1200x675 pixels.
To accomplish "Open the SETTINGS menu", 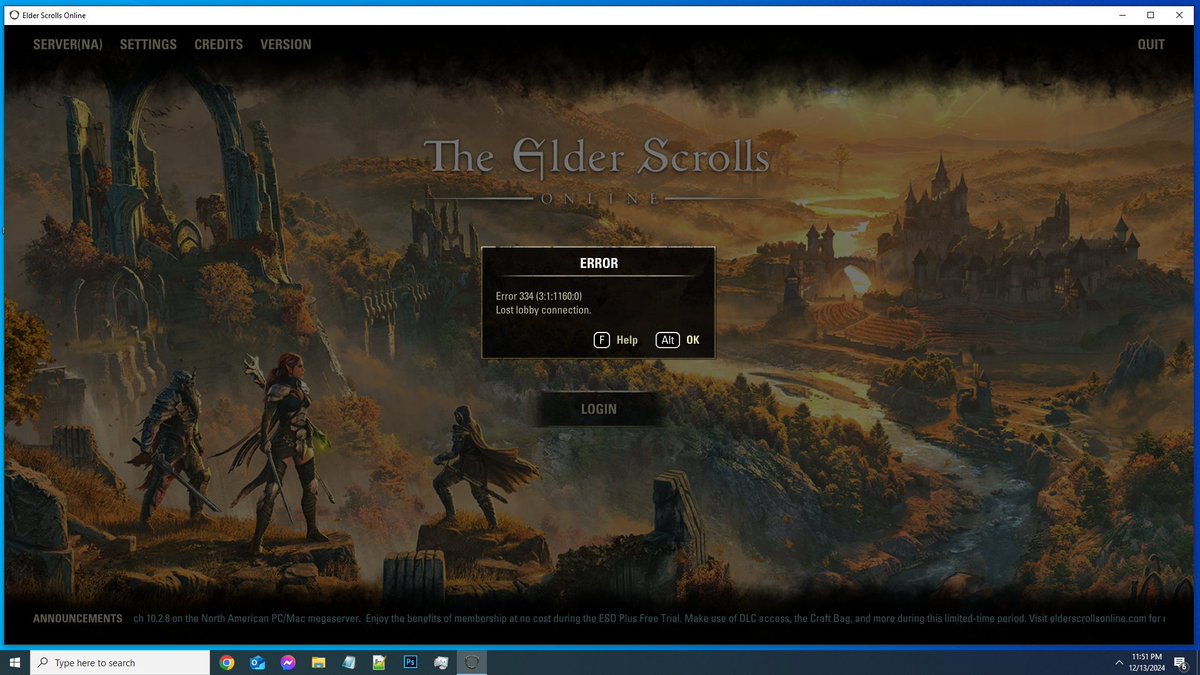I will [148, 44].
